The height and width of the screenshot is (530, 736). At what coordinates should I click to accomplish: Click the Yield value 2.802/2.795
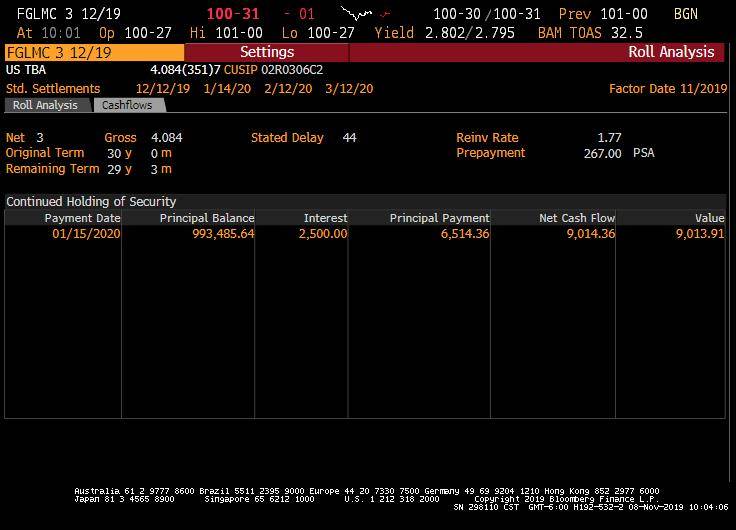pyautogui.click(x=469, y=33)
